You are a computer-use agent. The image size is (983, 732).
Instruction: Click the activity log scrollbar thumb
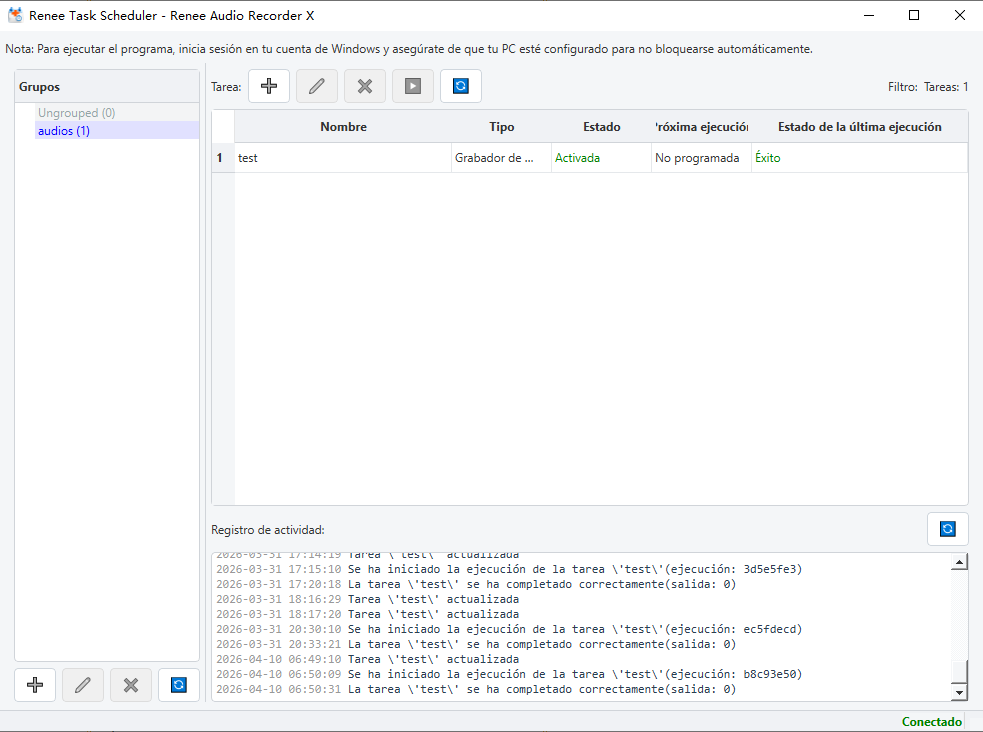(x=959, y=671)
